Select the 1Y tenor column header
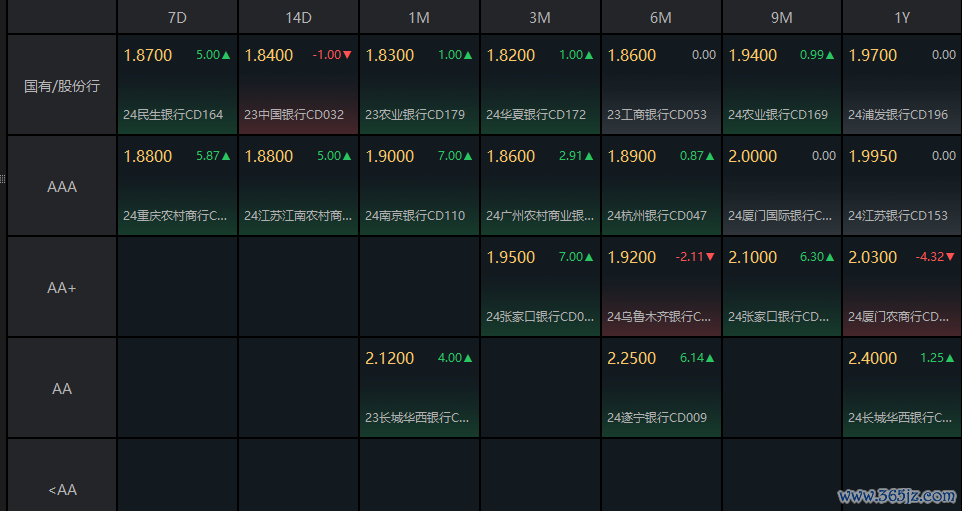 click(x=902, y=17)
